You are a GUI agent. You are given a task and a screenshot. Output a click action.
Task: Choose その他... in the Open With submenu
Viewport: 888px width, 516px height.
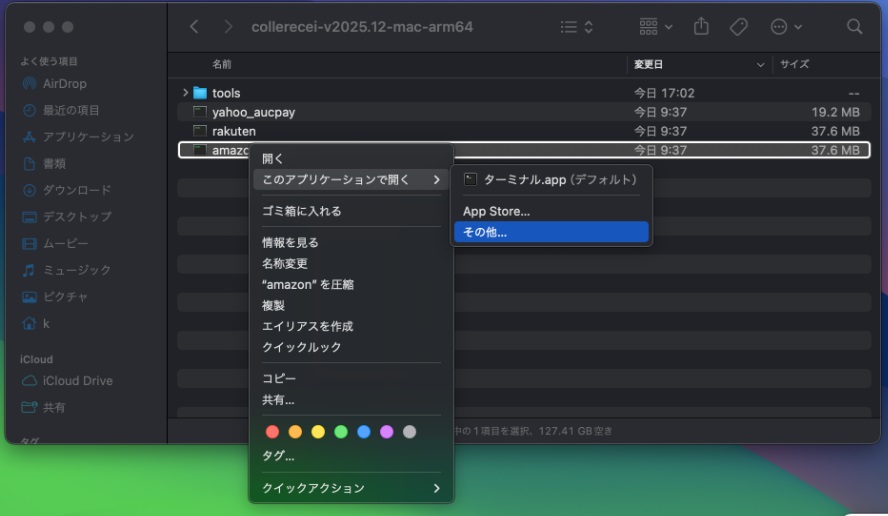(x=485, y=232)
